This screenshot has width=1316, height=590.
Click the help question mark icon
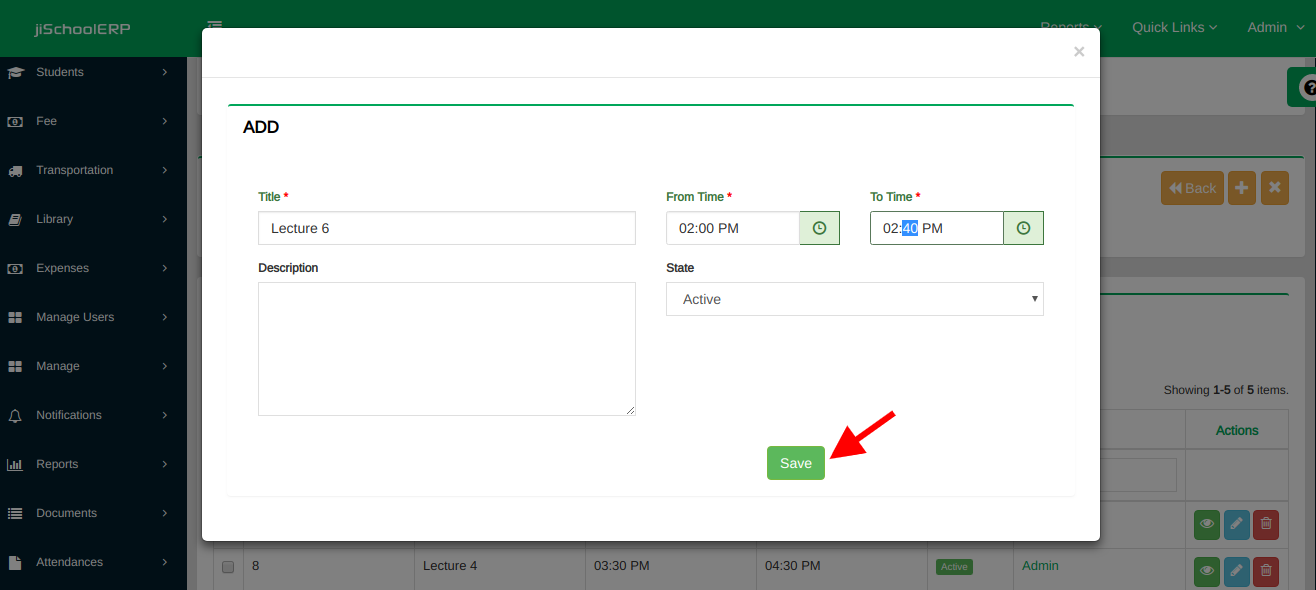[1307, 88]
